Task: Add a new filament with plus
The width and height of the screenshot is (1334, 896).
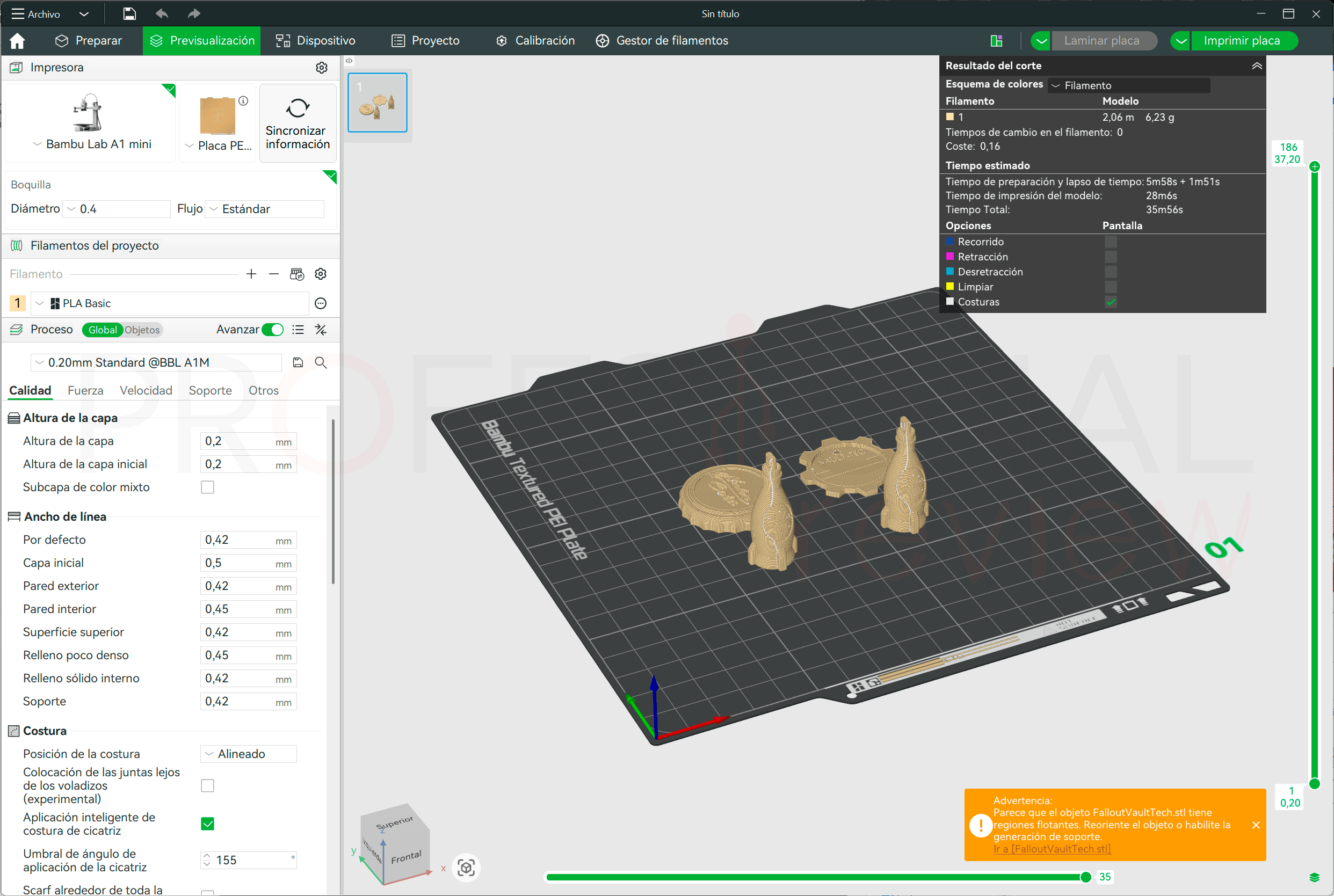Action: pos(251,274)
